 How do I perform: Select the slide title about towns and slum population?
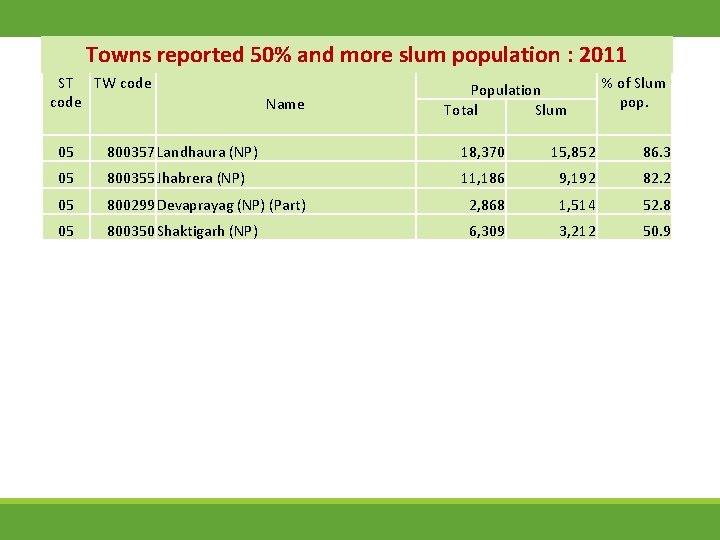point(356,55)
